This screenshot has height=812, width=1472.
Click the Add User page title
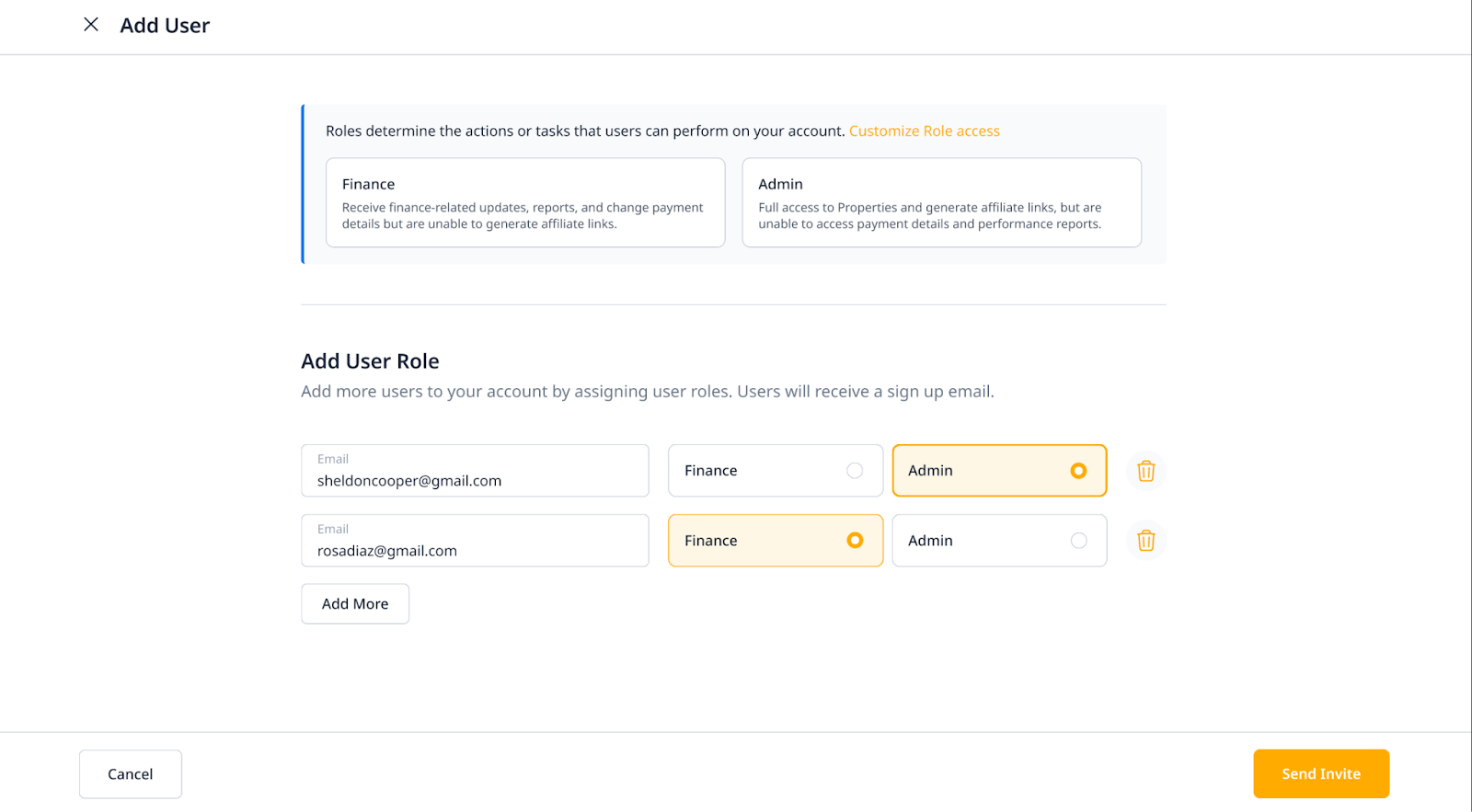pyautogui.click(x=165, y=26)
